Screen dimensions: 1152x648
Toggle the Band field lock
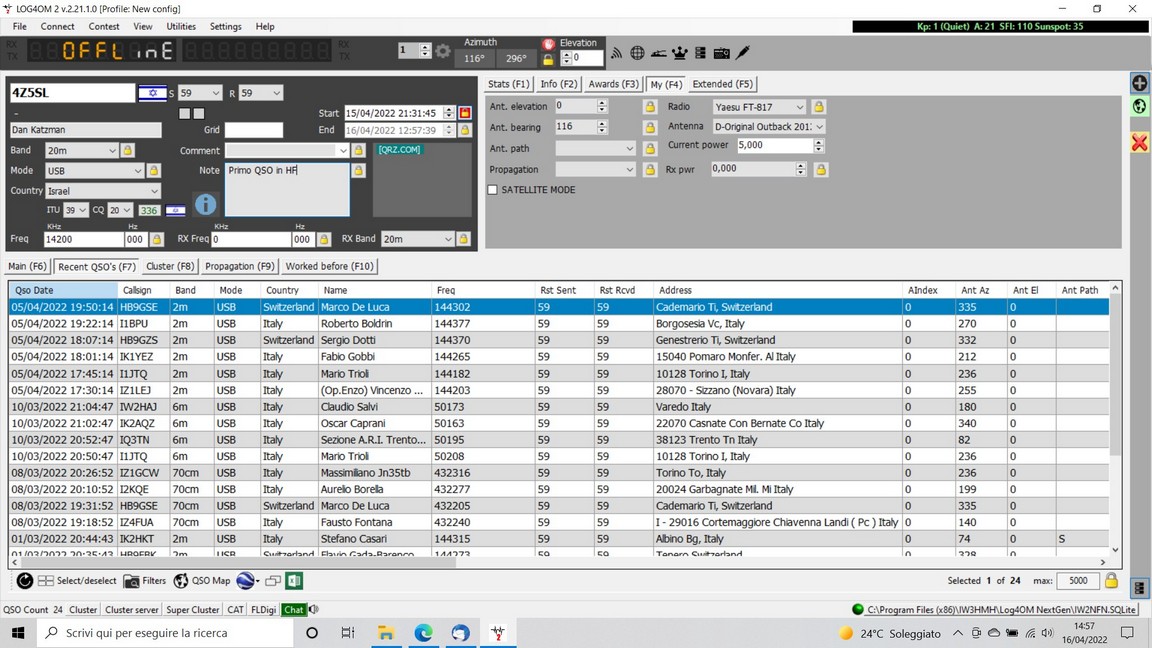point(127,150)
